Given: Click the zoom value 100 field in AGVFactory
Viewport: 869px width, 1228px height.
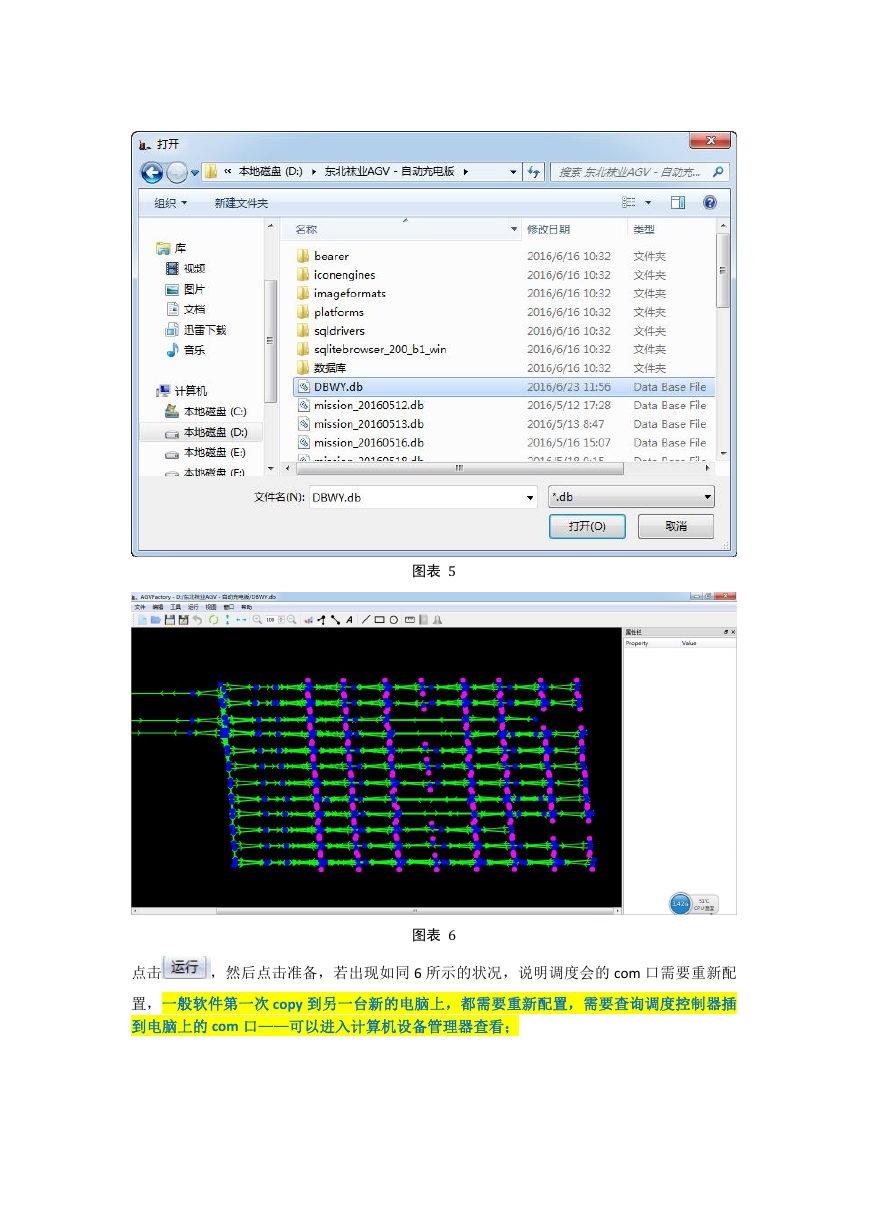Looking at the screenshot, I should 270,620.
